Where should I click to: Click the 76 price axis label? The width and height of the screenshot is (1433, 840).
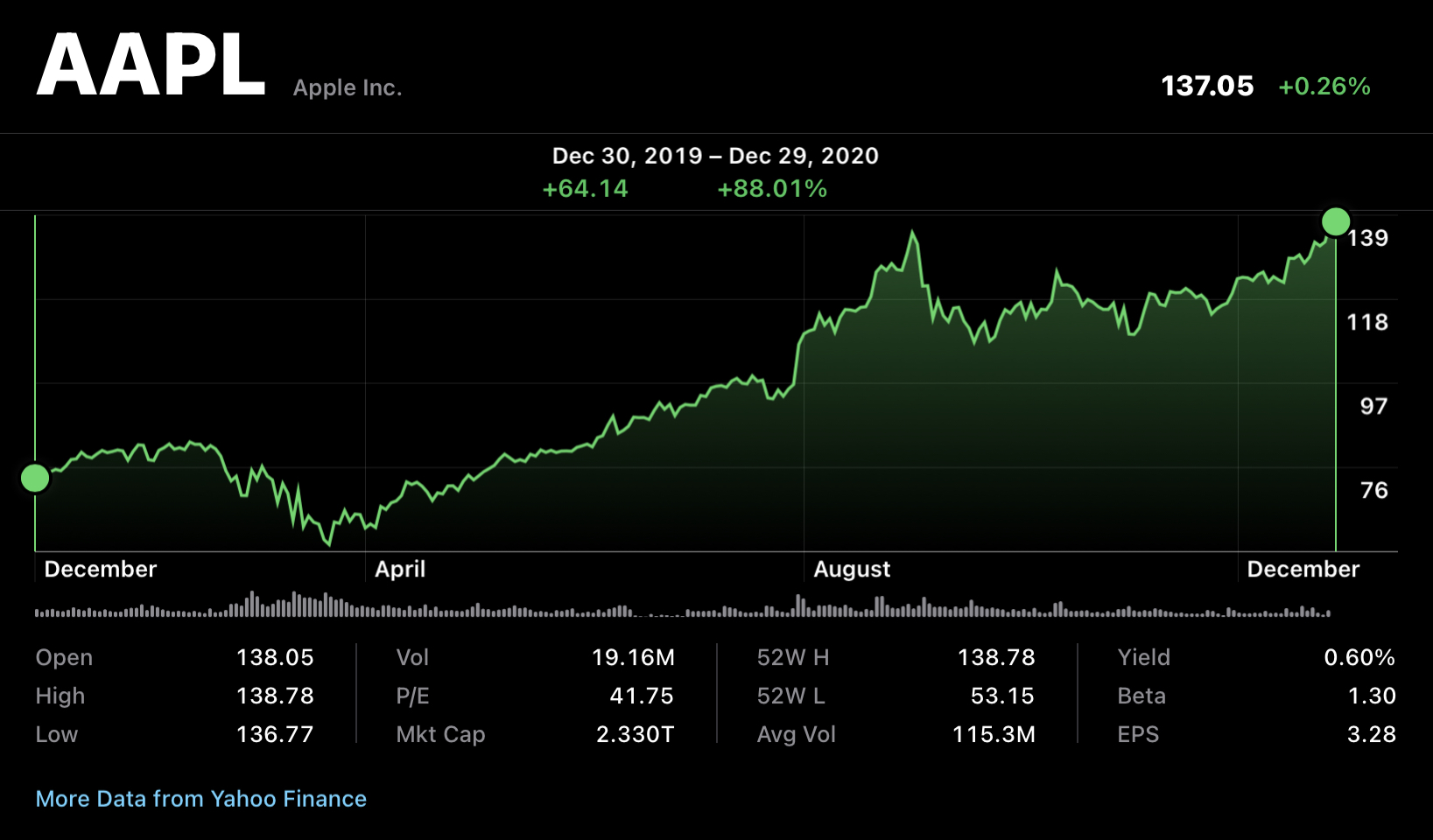pyautogui.click(x=1373, y=490)
